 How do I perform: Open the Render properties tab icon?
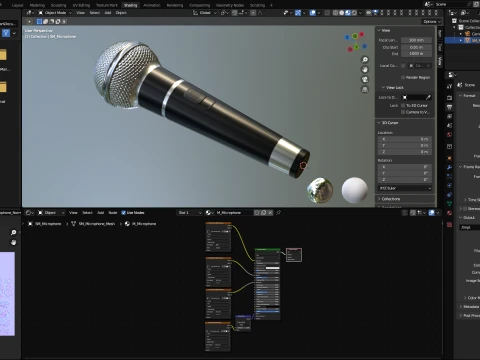pyautogui.click(x=449, y=98)
